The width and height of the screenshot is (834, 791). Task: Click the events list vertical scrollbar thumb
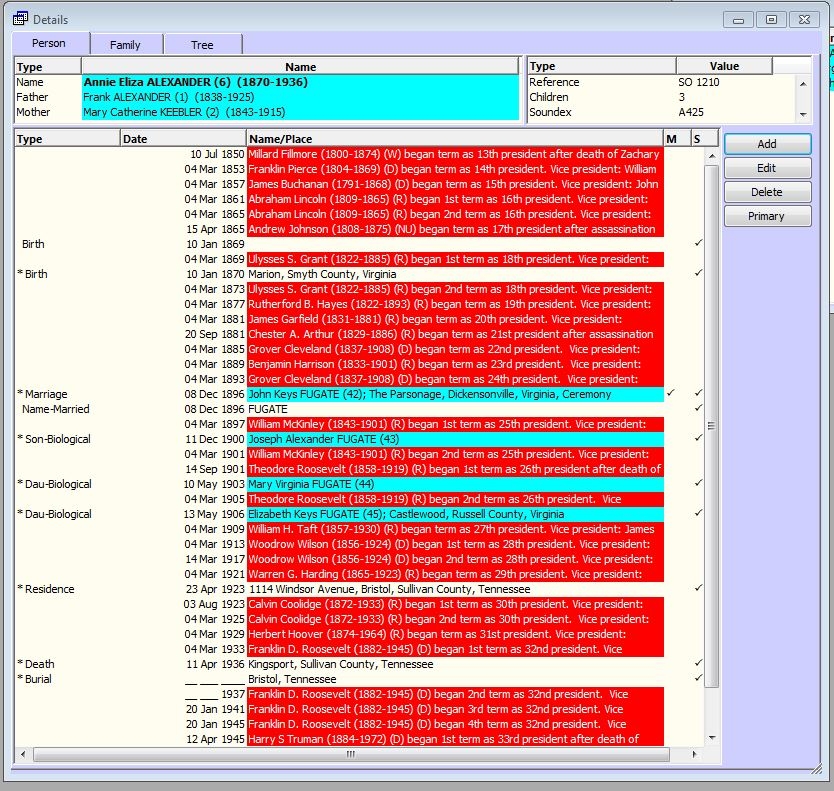712,426
